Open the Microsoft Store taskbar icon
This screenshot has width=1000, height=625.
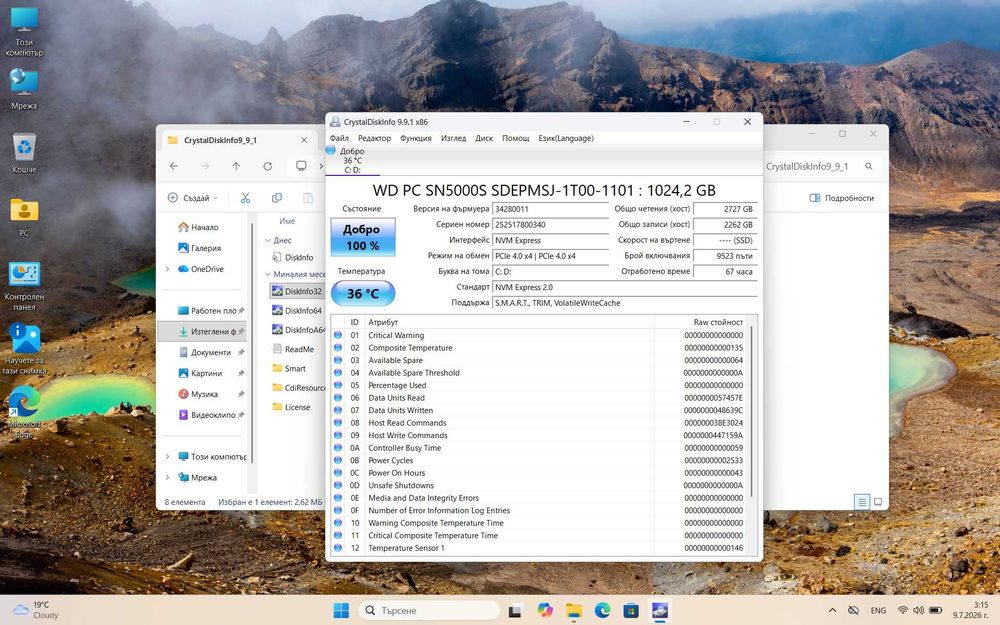pos(631,610)
